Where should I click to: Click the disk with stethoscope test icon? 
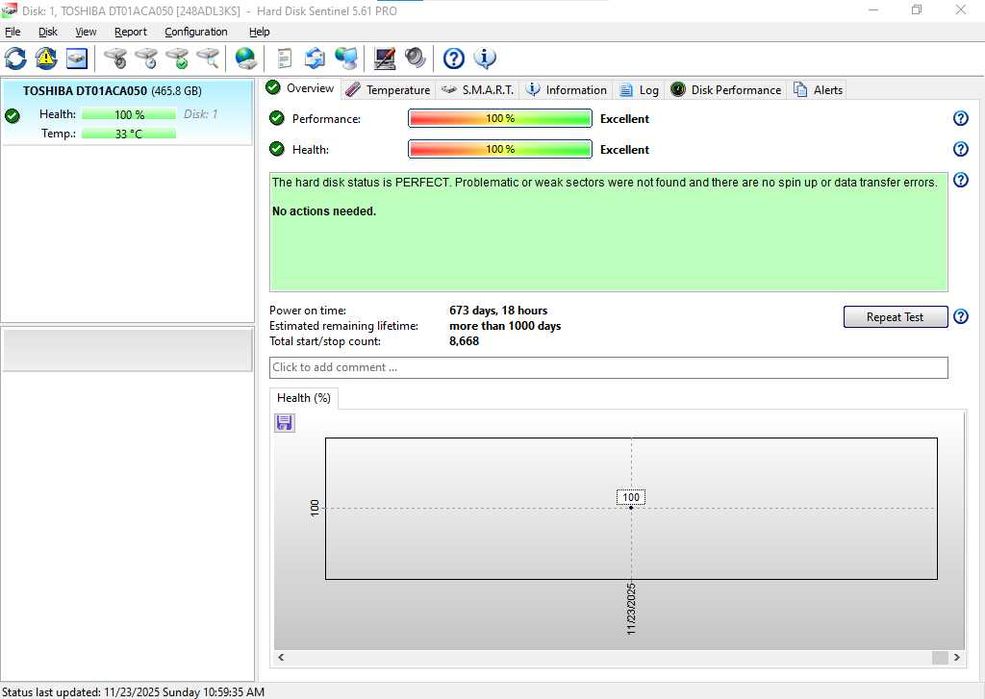point(116,58)
